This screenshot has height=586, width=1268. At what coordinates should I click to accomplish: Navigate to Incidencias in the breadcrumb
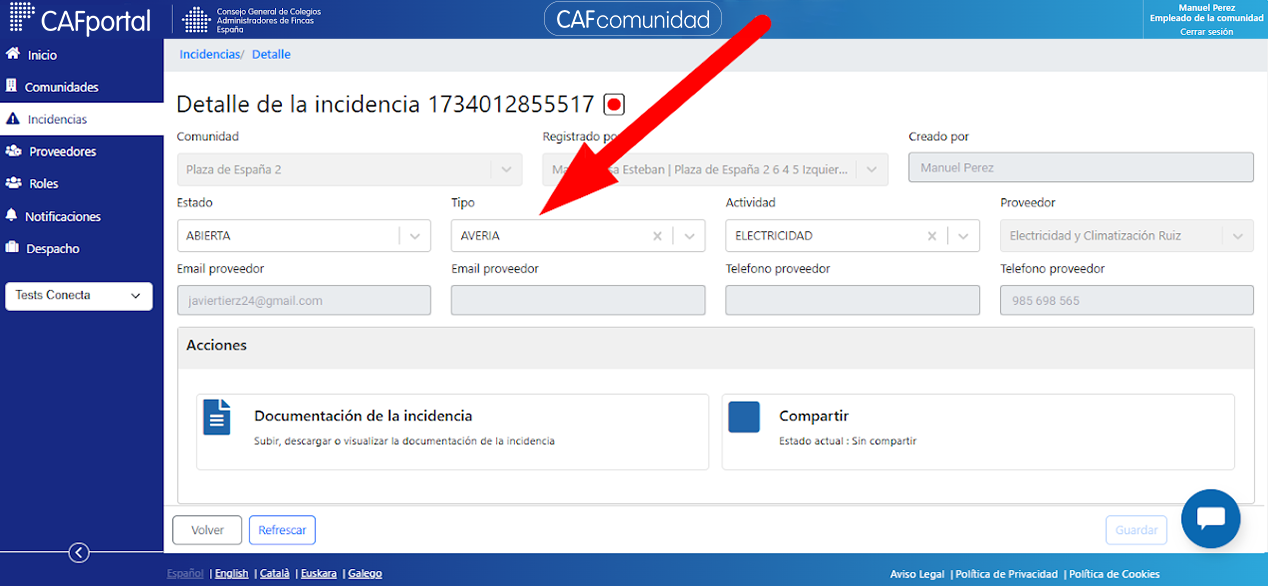pyautogui.click(x=210, y=55)
